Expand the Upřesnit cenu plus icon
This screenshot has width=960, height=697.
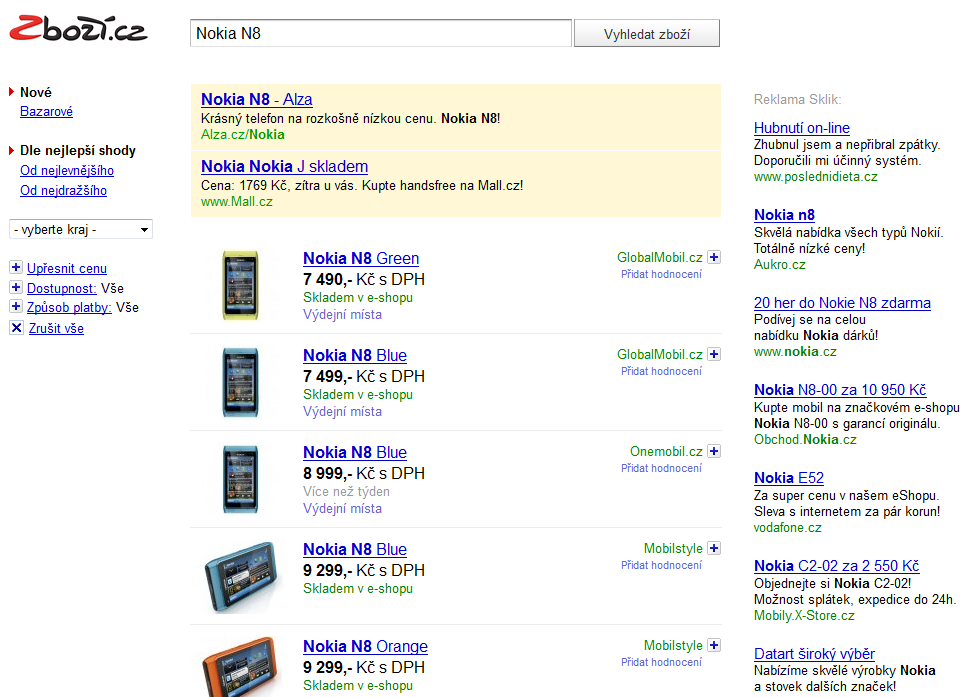pos(16,267)
